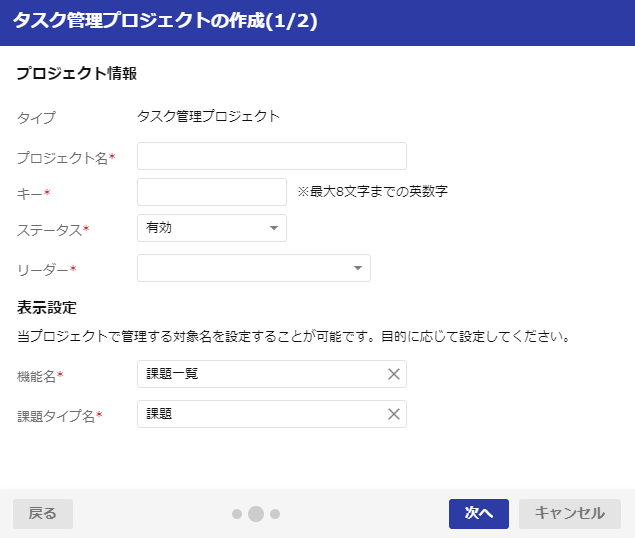The width and height of the screenshot is (635, 538).
Task: Go back with the 戻る button
Action: click(x=43, y=514)
